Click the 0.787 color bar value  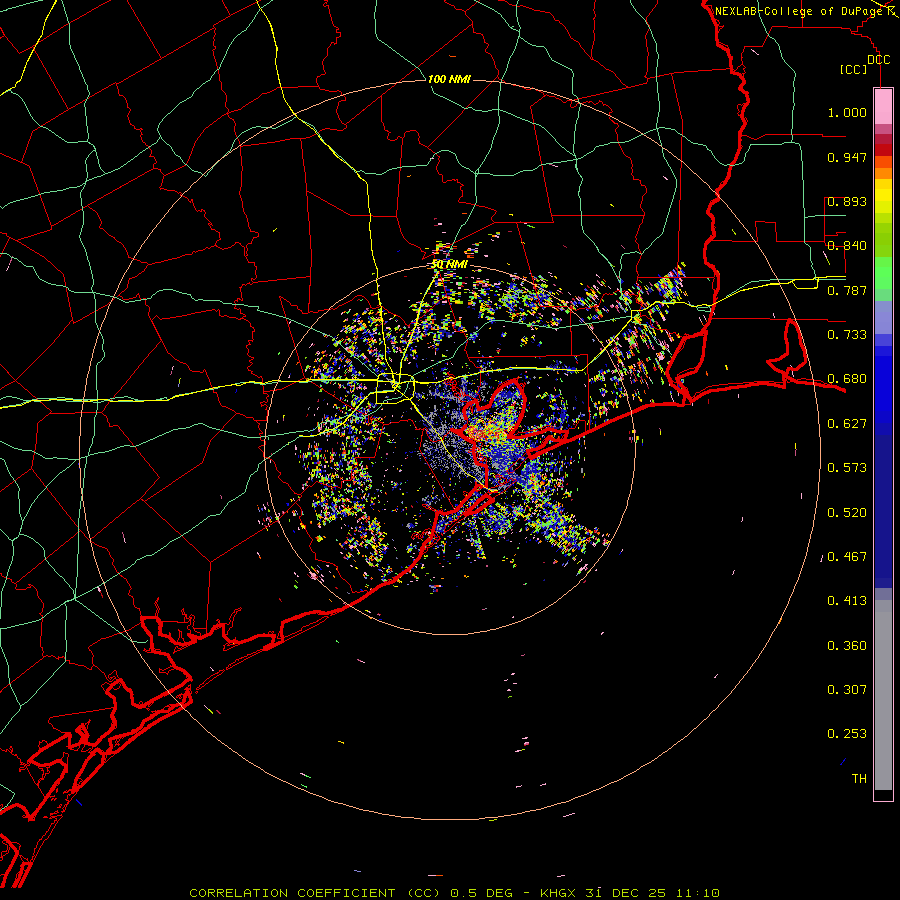(x=847, y=290)
